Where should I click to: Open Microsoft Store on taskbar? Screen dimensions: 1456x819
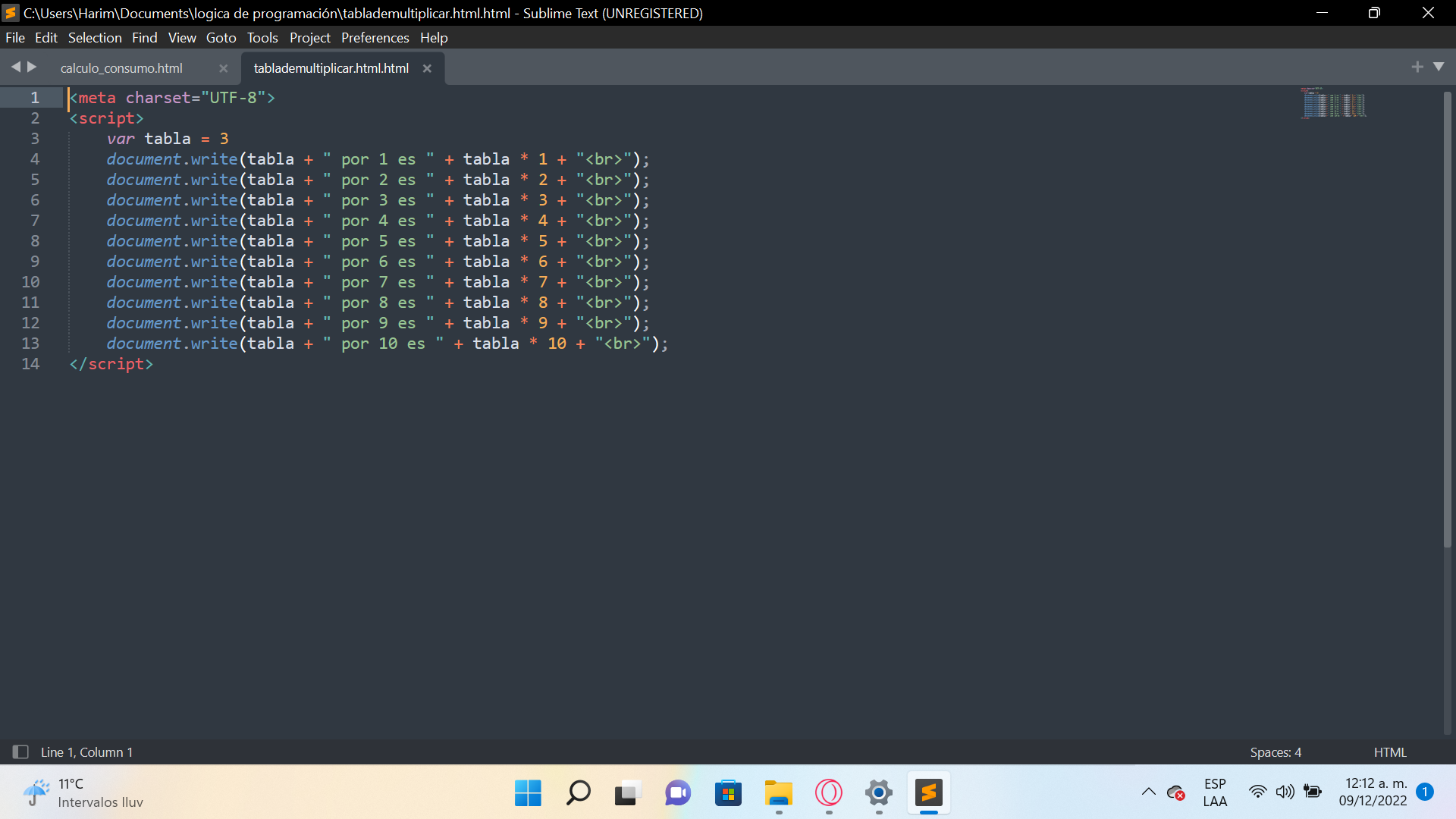pos(728,793)
